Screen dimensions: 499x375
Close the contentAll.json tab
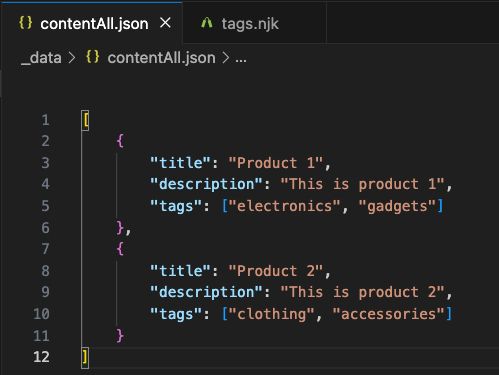[165, 23]
